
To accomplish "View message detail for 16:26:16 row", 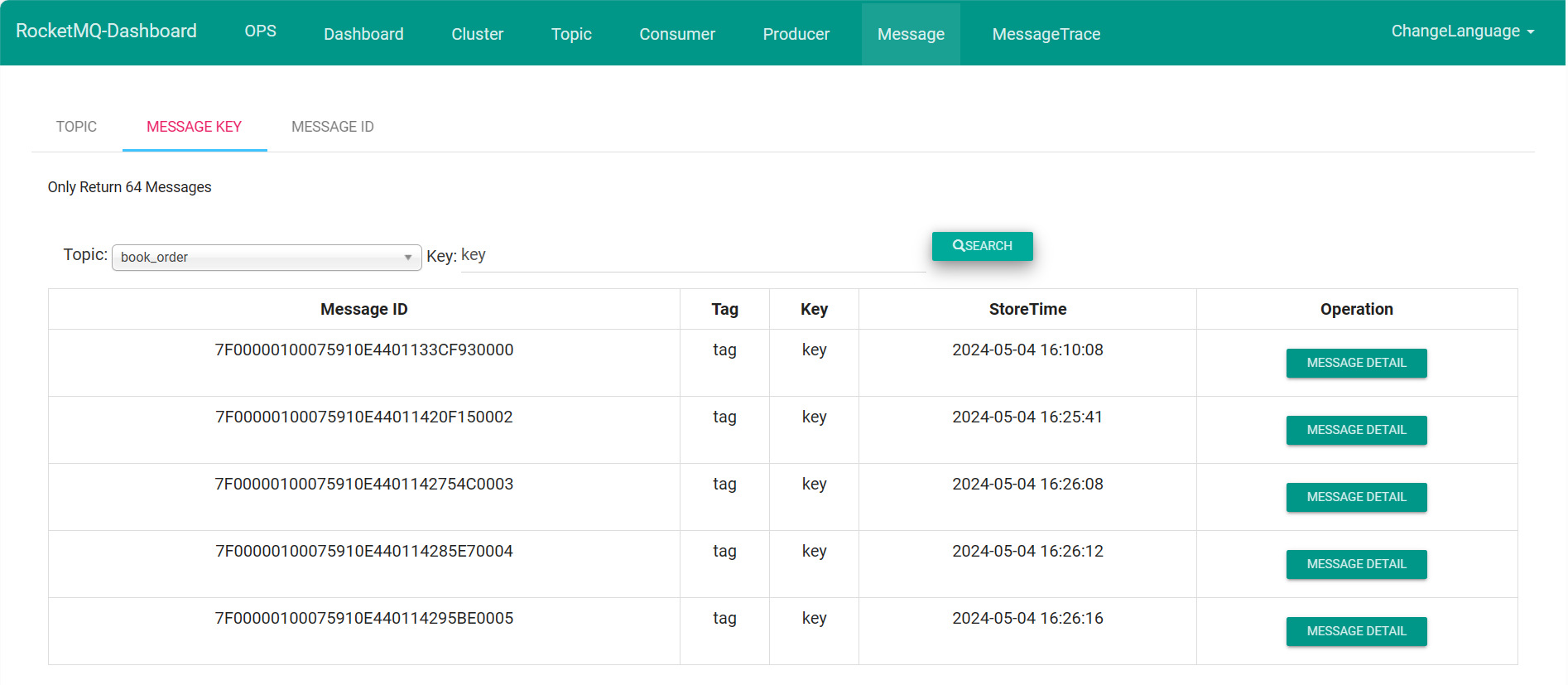I will (1355, 631).
